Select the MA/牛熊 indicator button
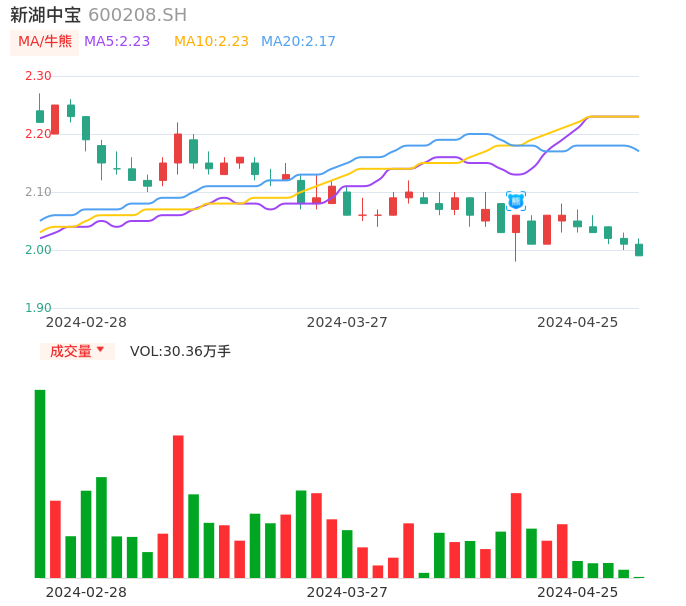686x606 pixels. 45,42
